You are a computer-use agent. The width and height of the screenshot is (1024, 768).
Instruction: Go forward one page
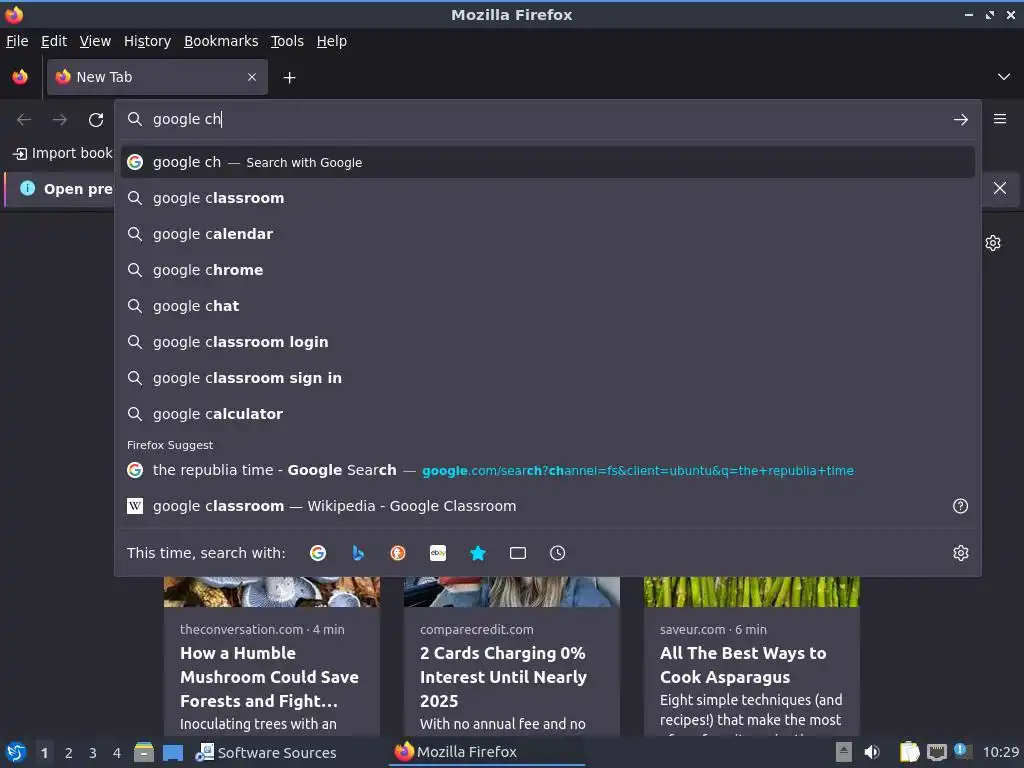(60, 120)
